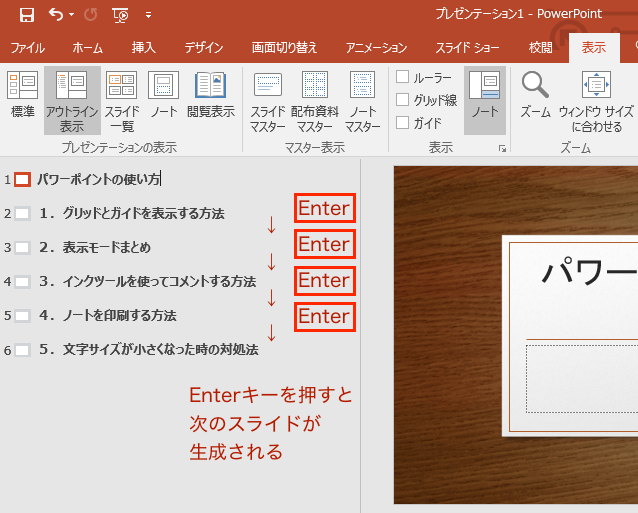Expand Customize Quick Access Toolbar dropdown

coord(148,15)
